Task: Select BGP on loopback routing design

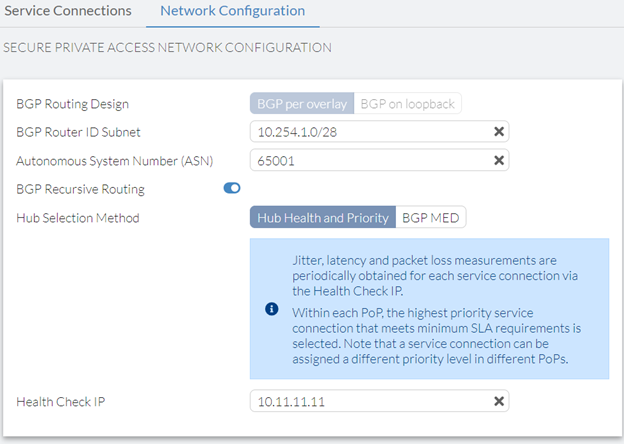Action: coord(407,104)
